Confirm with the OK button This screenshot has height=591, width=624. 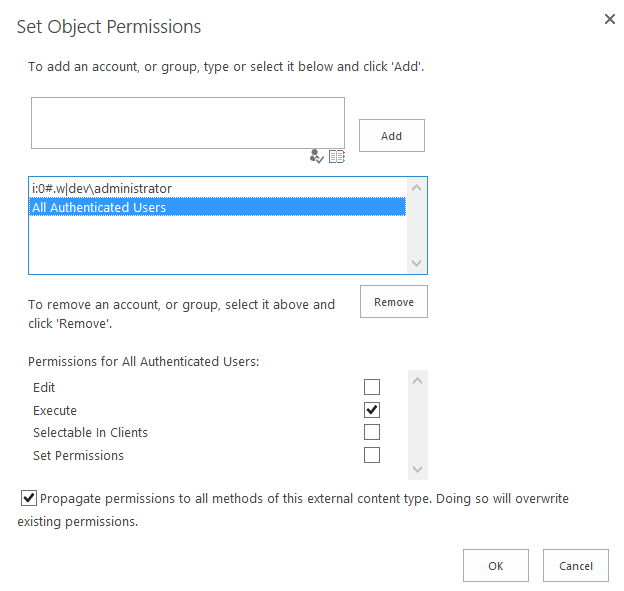tap(495, 566)
